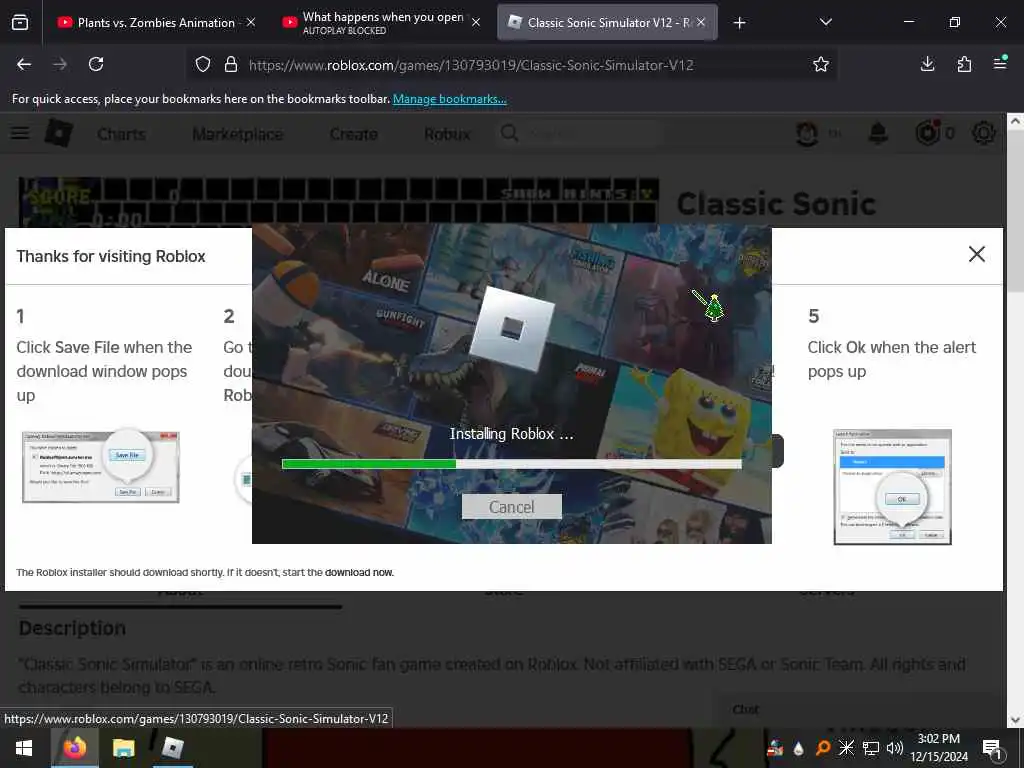Open the Robux menu item
The image size is (1024, 768).
447,134
